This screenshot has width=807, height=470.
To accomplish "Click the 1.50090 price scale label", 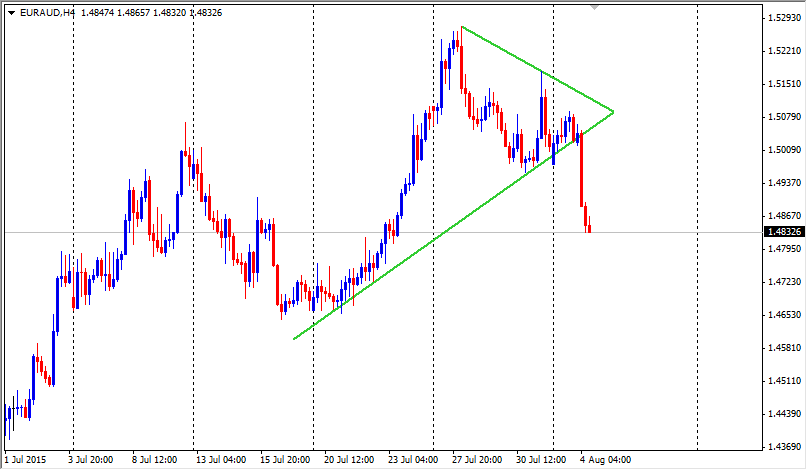I will (784, 150).
